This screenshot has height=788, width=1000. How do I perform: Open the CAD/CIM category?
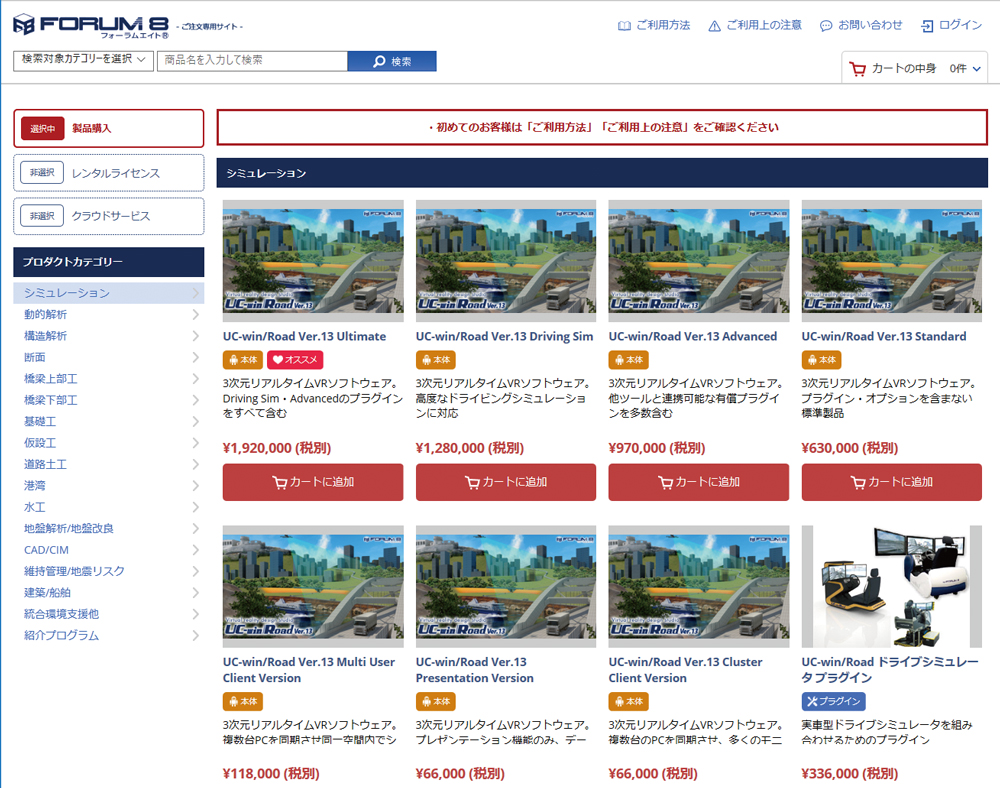pos(108,550)
